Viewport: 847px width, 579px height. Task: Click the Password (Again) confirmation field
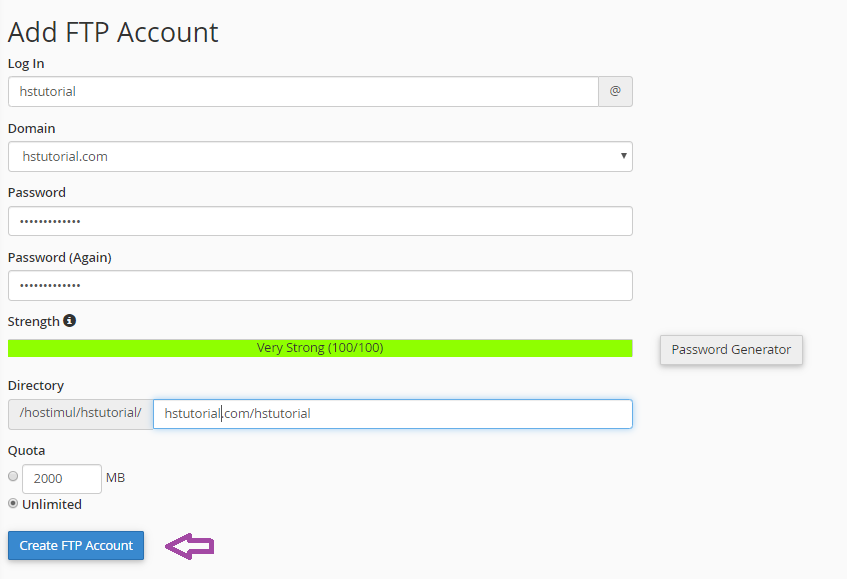(x=320, y=286)
